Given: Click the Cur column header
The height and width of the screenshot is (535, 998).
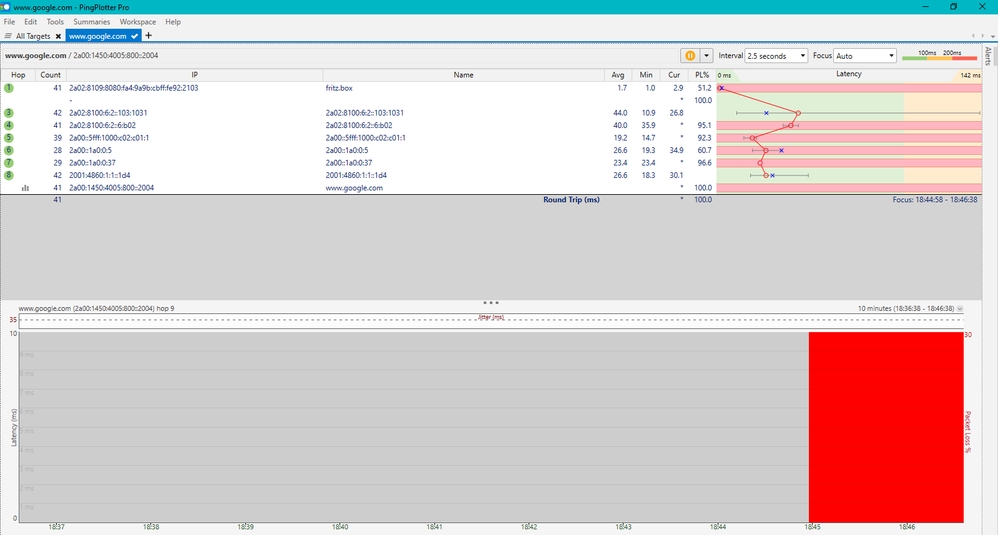Looking at the screenshot, I should [673, 75].
